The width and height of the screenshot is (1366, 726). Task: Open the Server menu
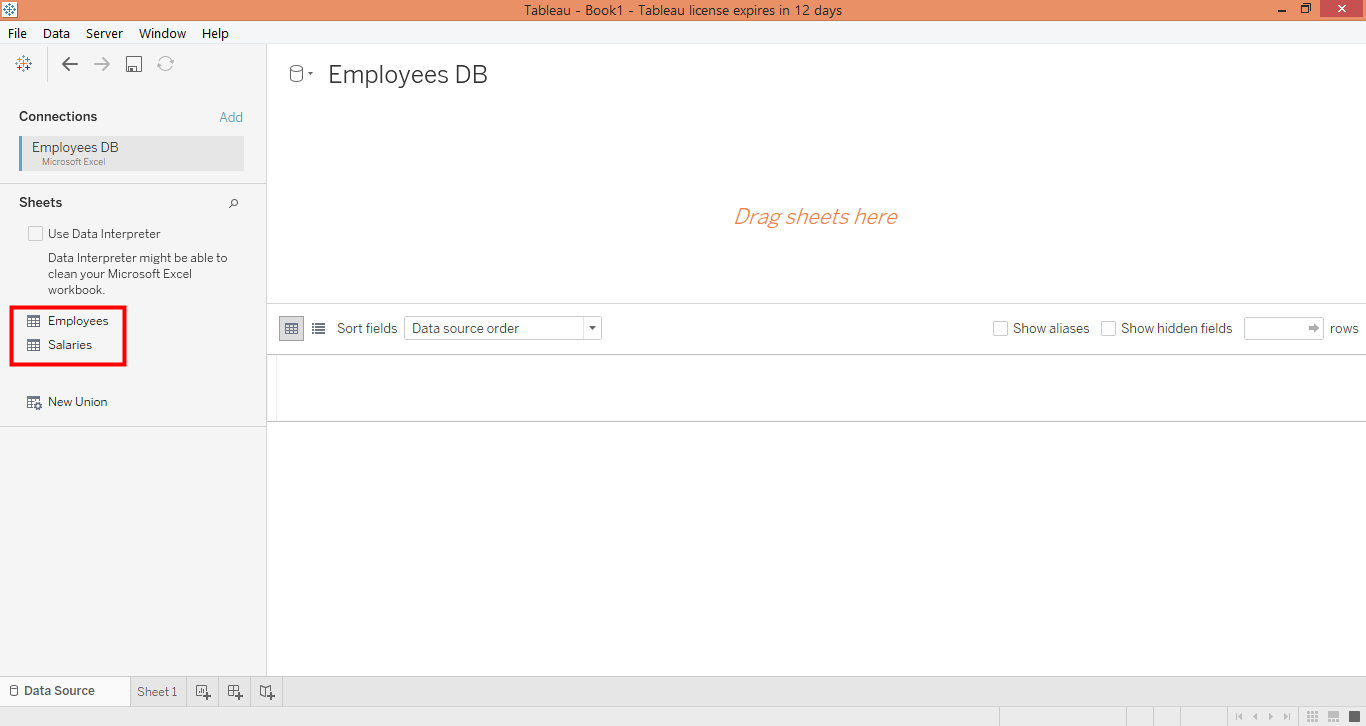pyautogui.click(x=104, y=33)
